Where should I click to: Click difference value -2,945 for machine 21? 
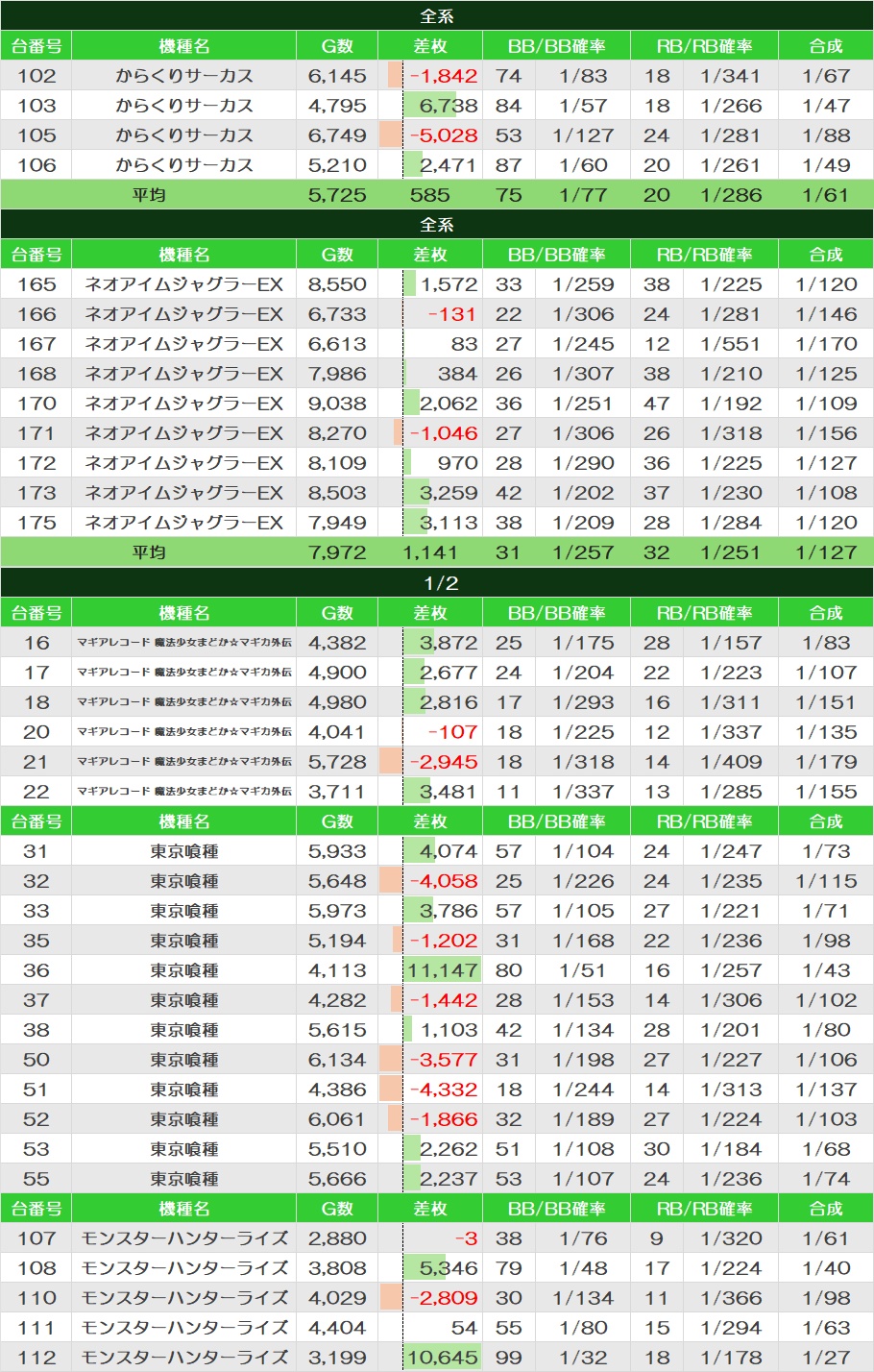point(444,762)
